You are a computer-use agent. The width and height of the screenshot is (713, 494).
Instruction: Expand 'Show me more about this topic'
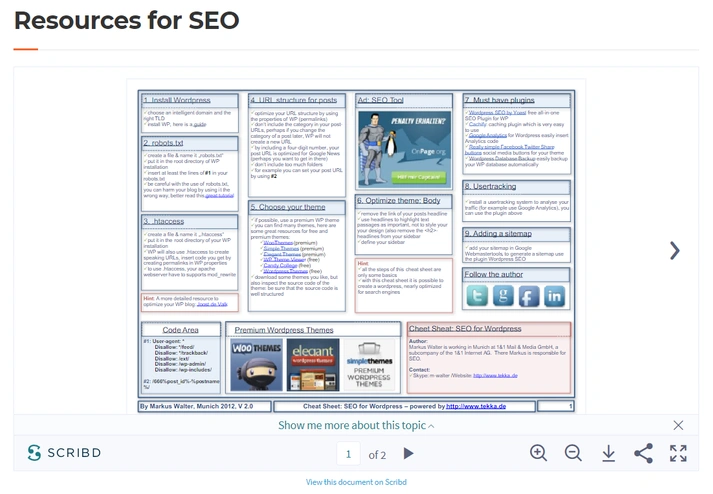[356, 425]
